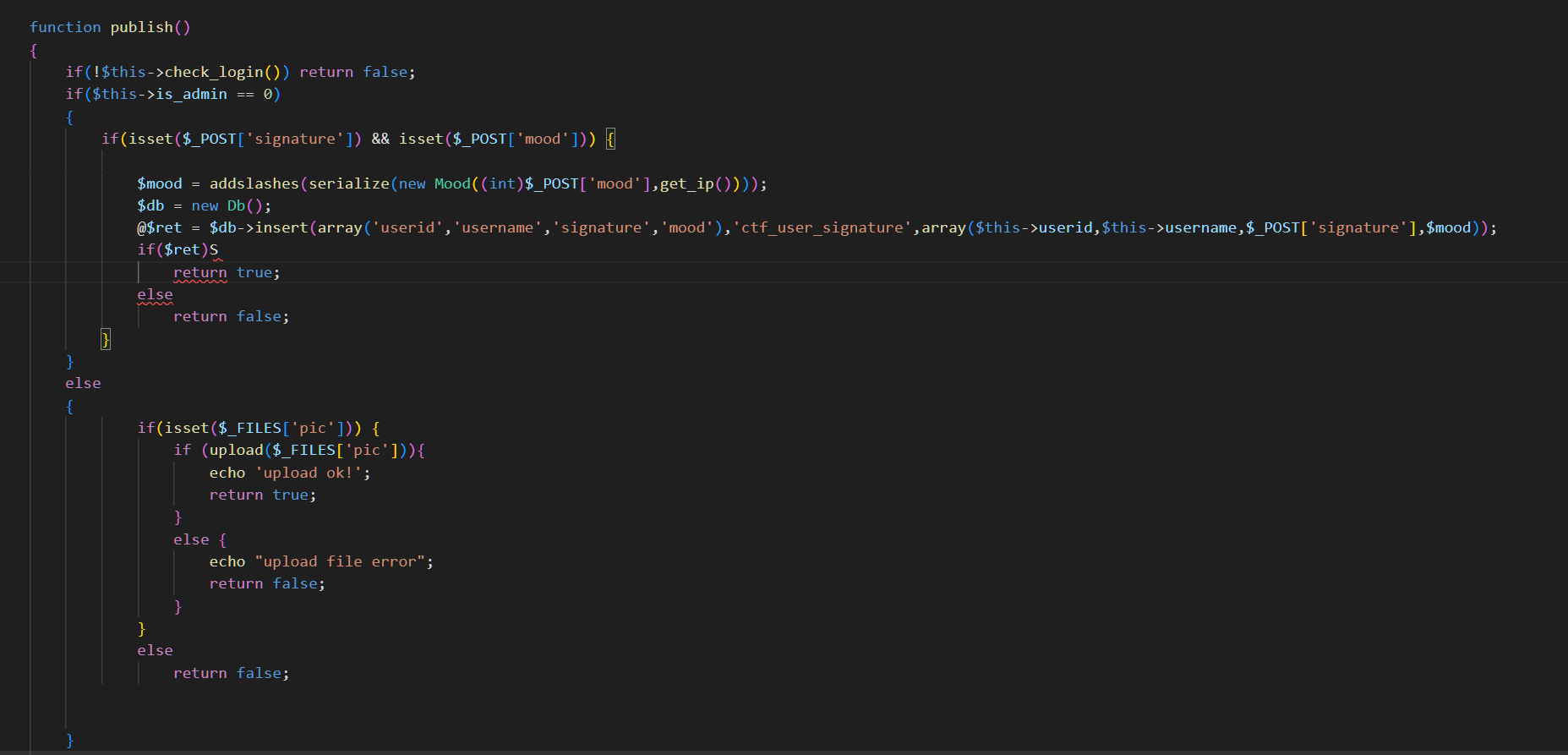Select the is_admin property
The height and width of the screenshot is (755, 1568).
tap(191, 94)
